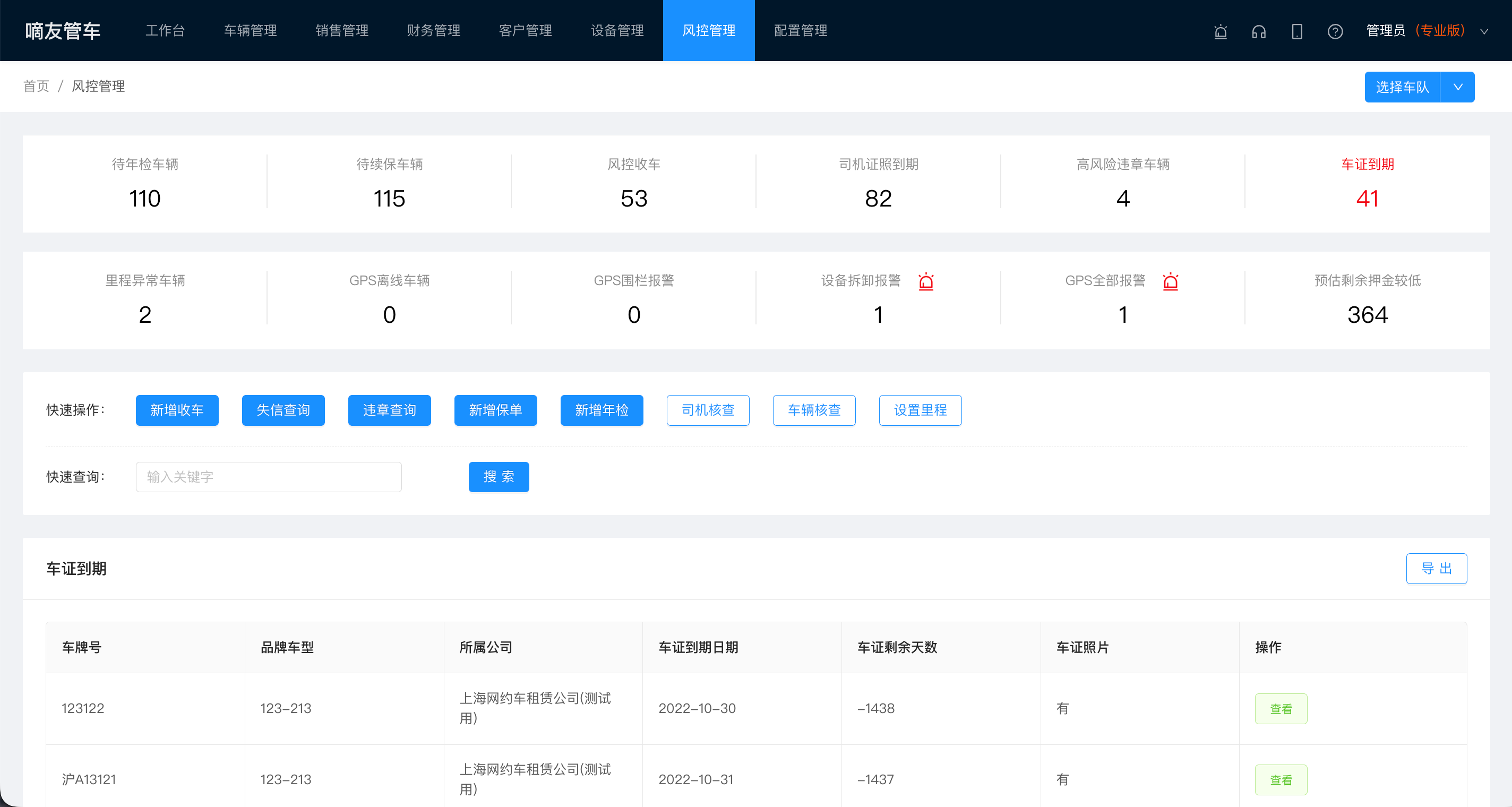Click the help question mark icon
This screenshot has height=807, width=1512.
[1335, 31]
